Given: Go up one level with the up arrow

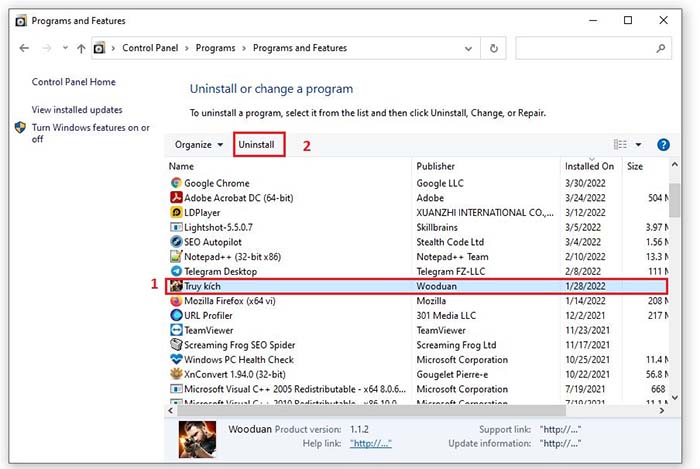Looking at the screenshot, I should pyautogui.click(x=81, y=48).
